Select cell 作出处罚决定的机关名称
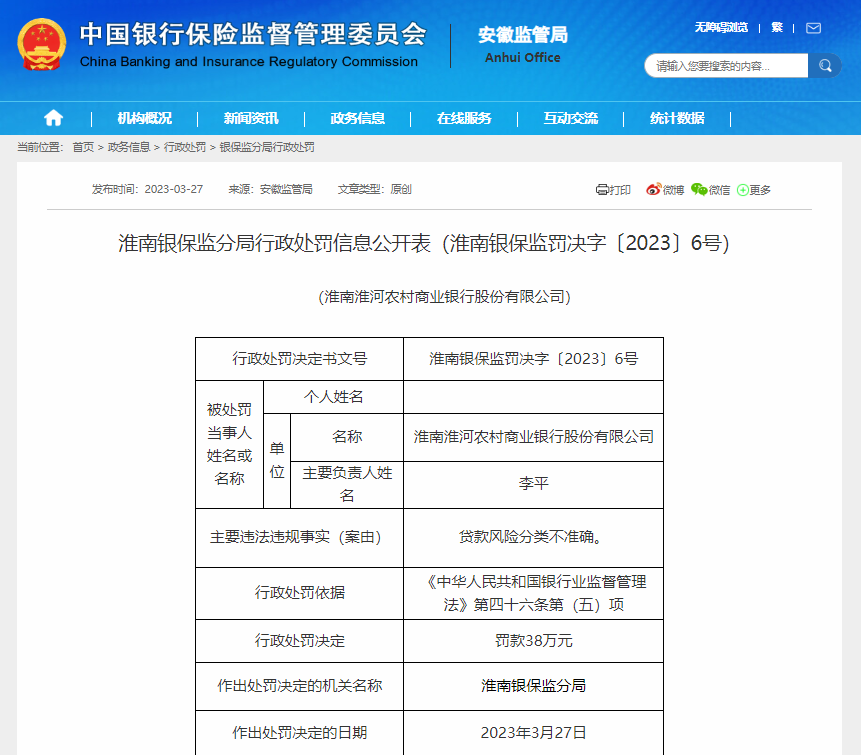Screen dimensions: 861x755 (299, 686)
